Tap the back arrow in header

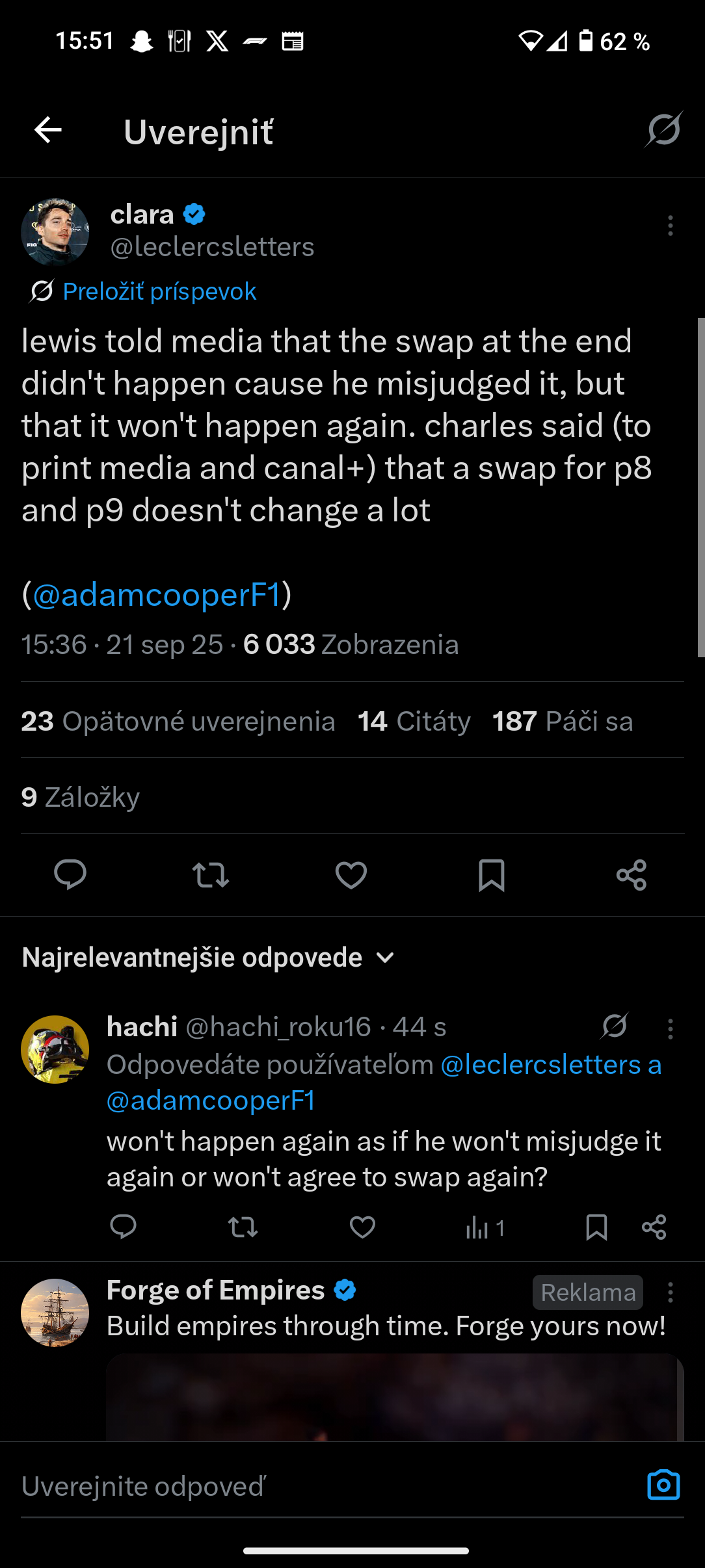(48, 131)
